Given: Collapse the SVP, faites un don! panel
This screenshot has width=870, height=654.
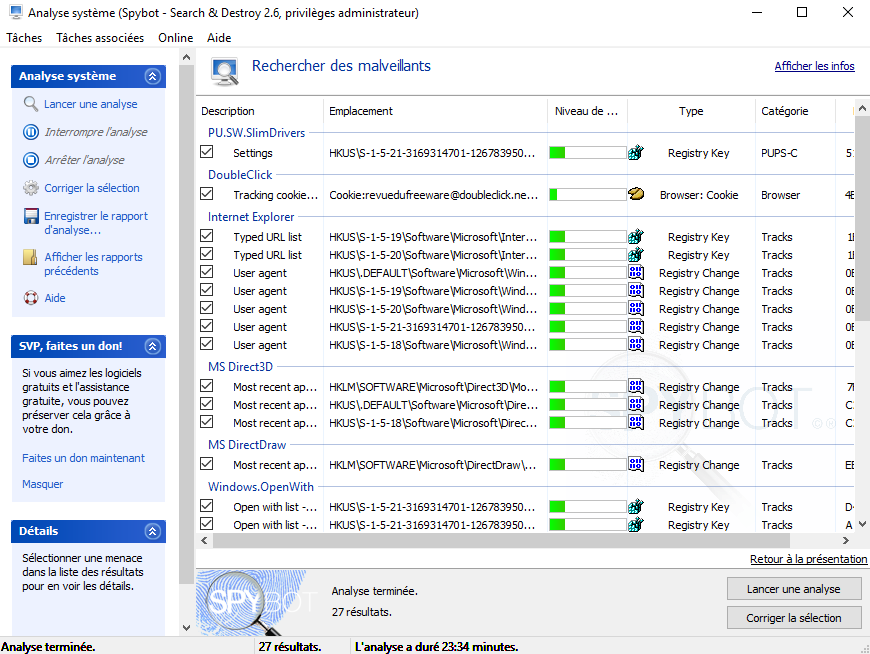Looking at the screenshot, I should click(x=153, y=346).
